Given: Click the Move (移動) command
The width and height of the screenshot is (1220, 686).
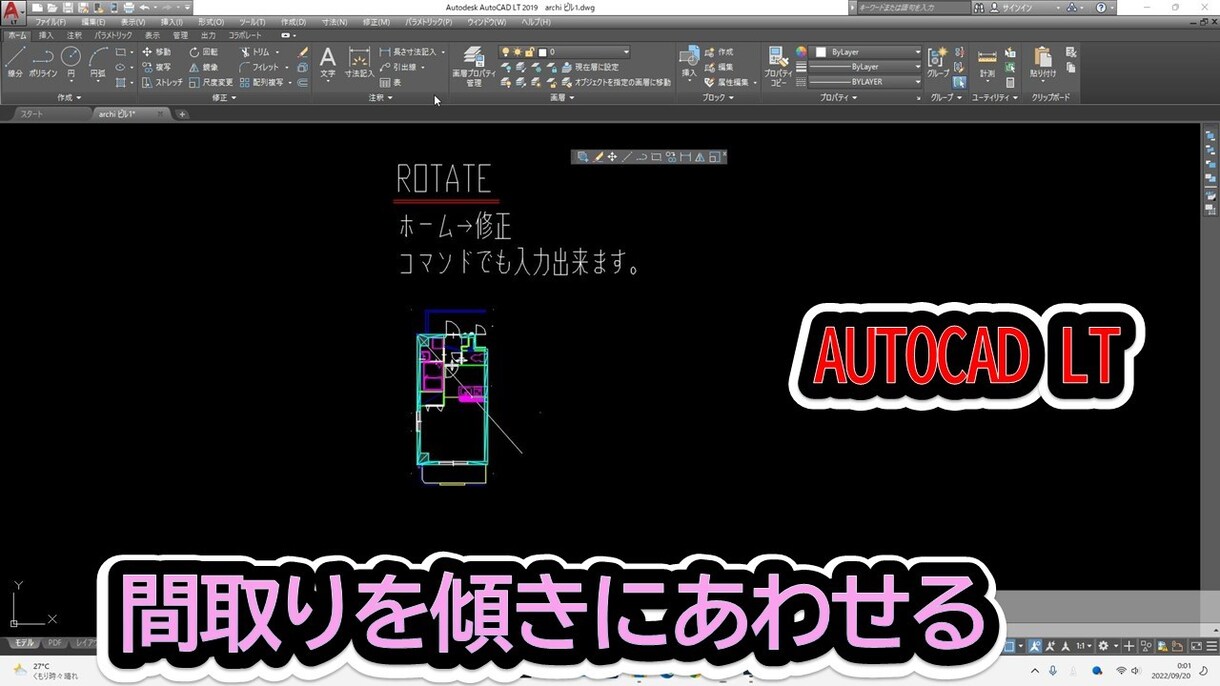Looking at the screenshot, I should pos(156,52).
